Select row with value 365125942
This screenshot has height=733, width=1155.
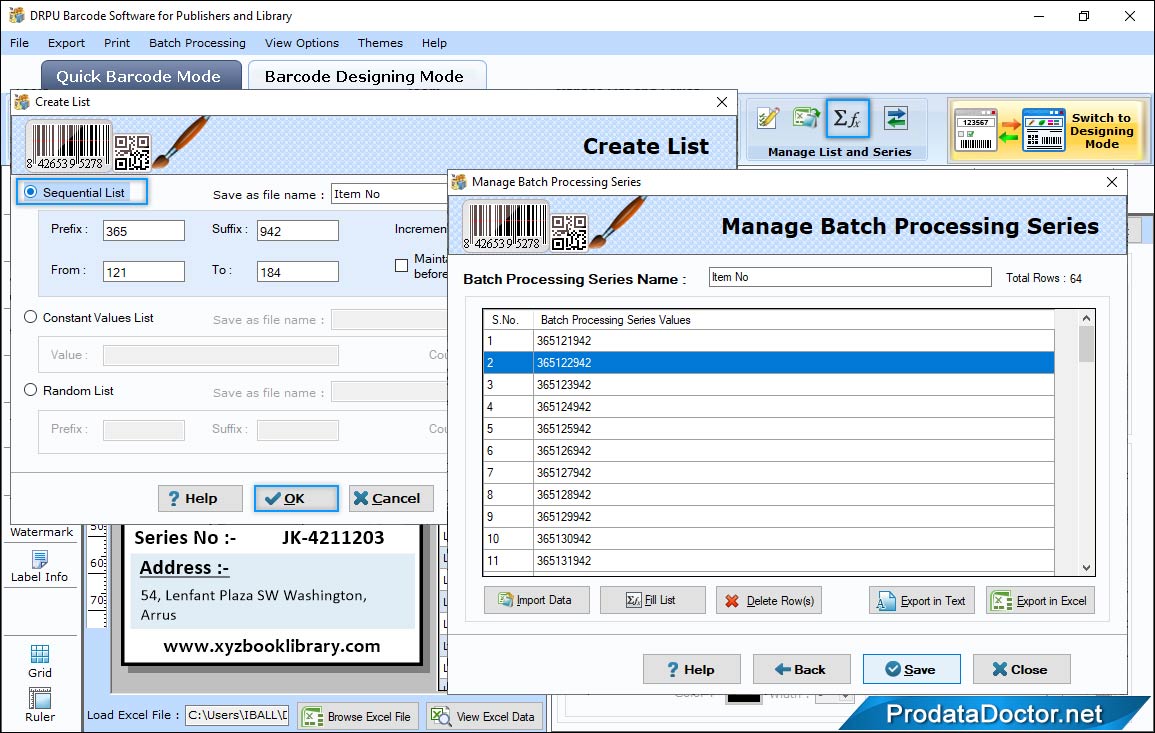[768, 429]
